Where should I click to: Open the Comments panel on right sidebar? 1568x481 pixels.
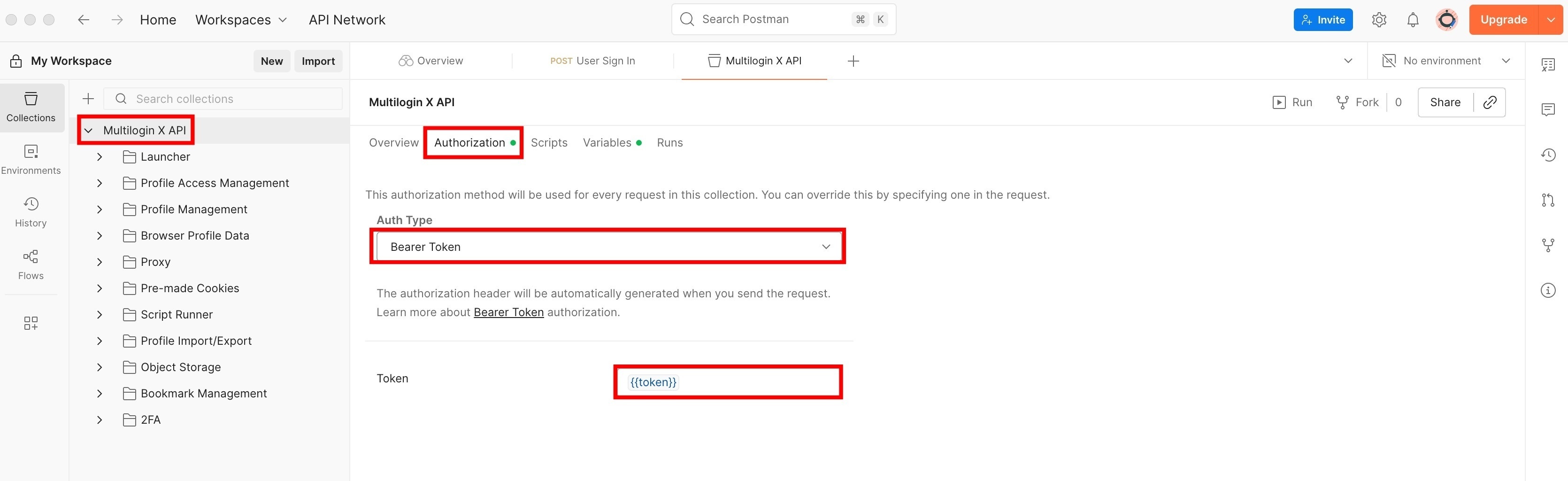coord(1548,109)
